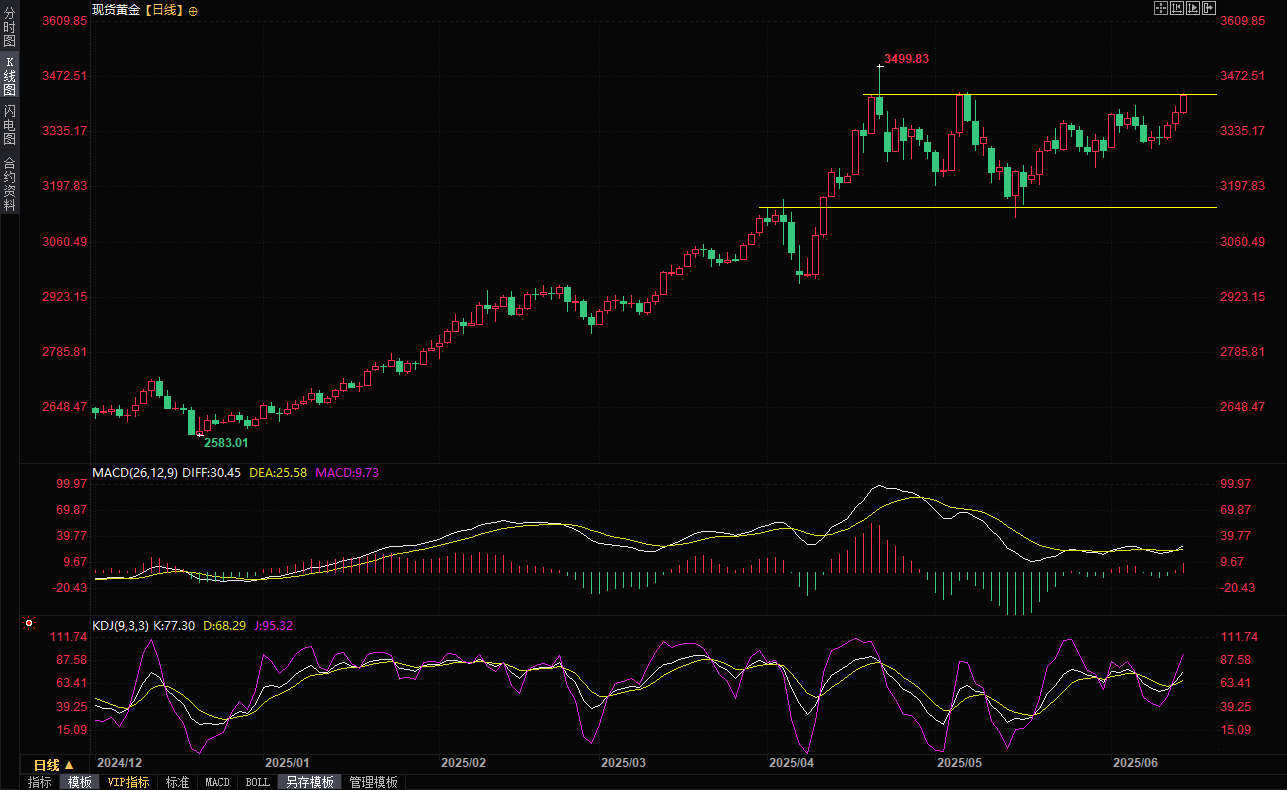Click the MACD:9.73 value
1287x790 pixels.
point(347,472)
